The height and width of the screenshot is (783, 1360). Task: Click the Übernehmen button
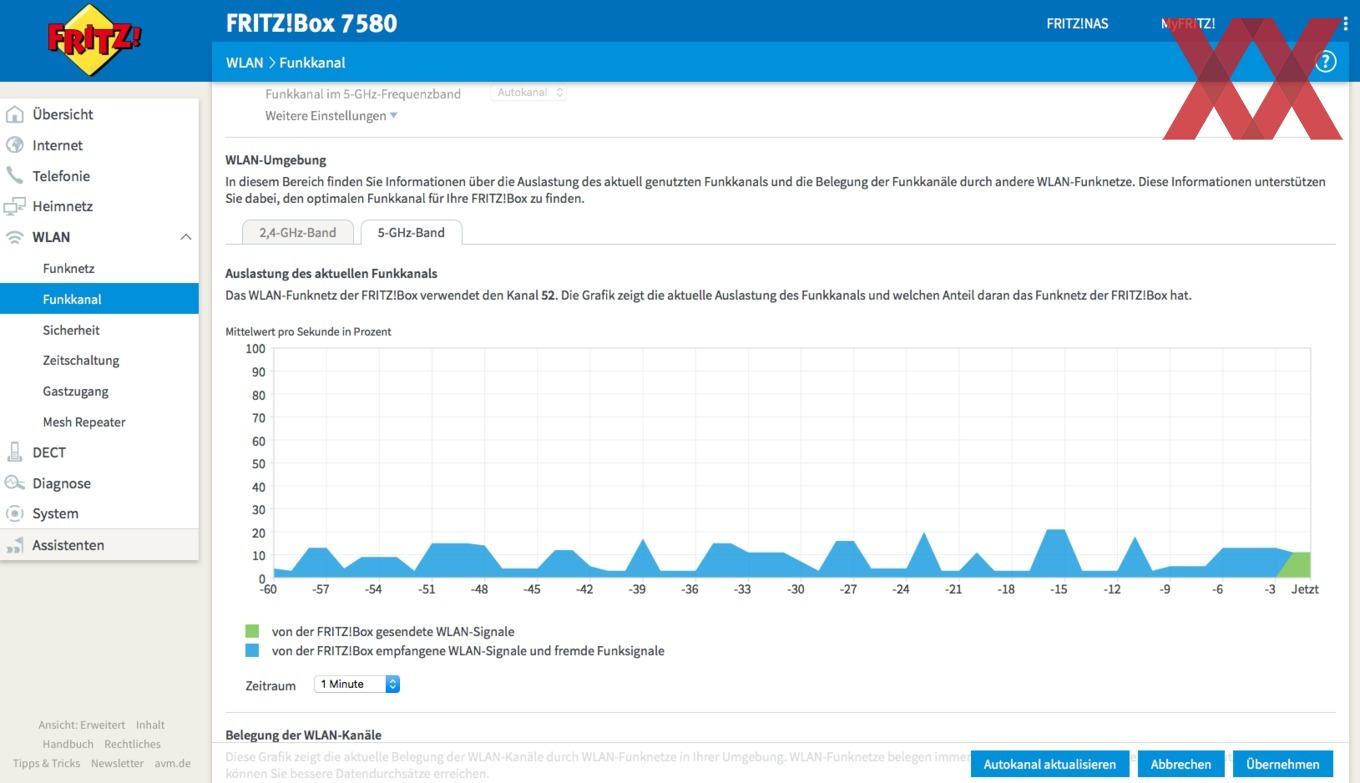click(1283, 764)
